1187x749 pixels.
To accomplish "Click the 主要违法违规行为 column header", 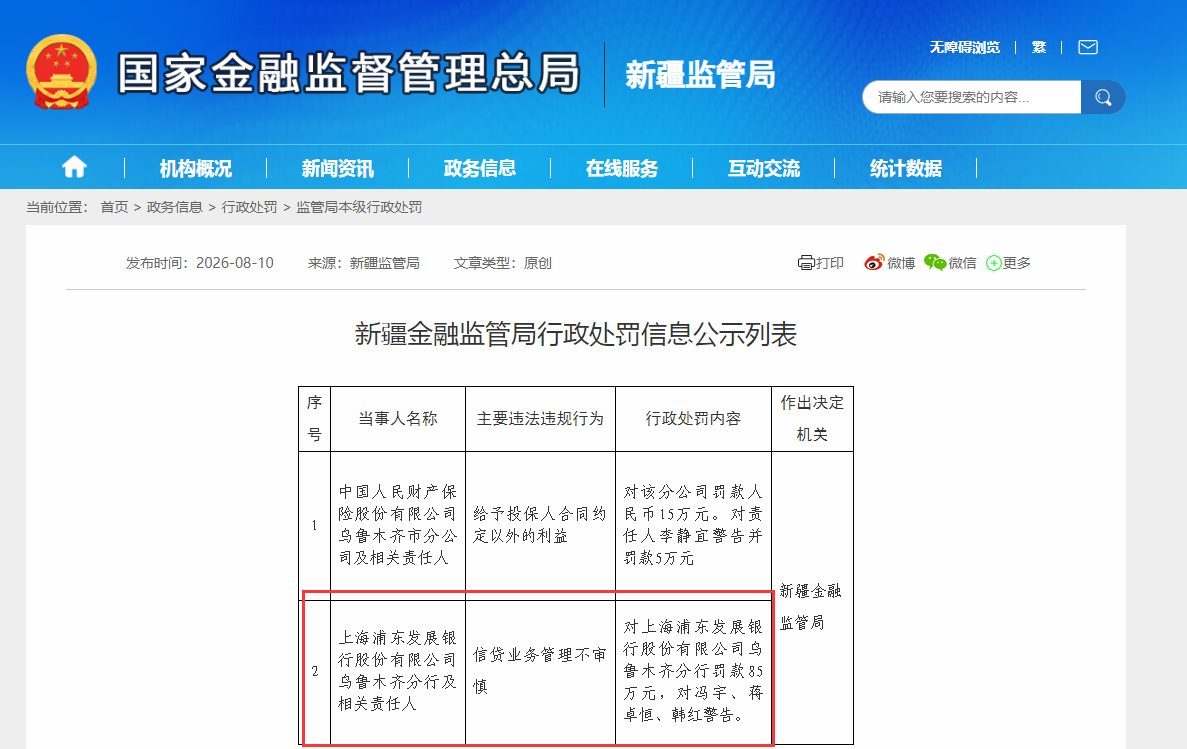I will (x=540, y=419).
